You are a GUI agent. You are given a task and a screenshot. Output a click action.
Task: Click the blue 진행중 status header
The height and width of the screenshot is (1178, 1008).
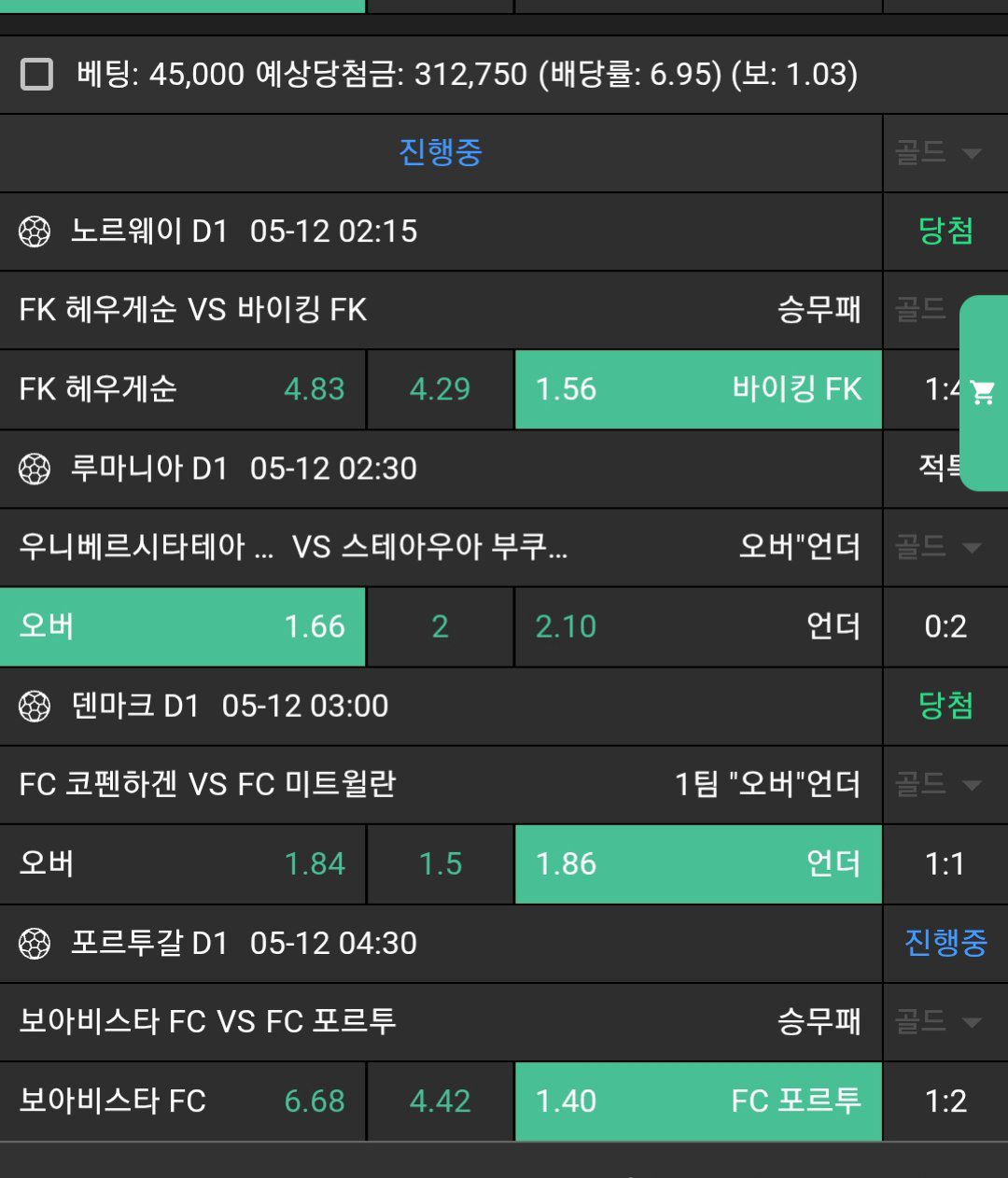(x=440, y=152)
